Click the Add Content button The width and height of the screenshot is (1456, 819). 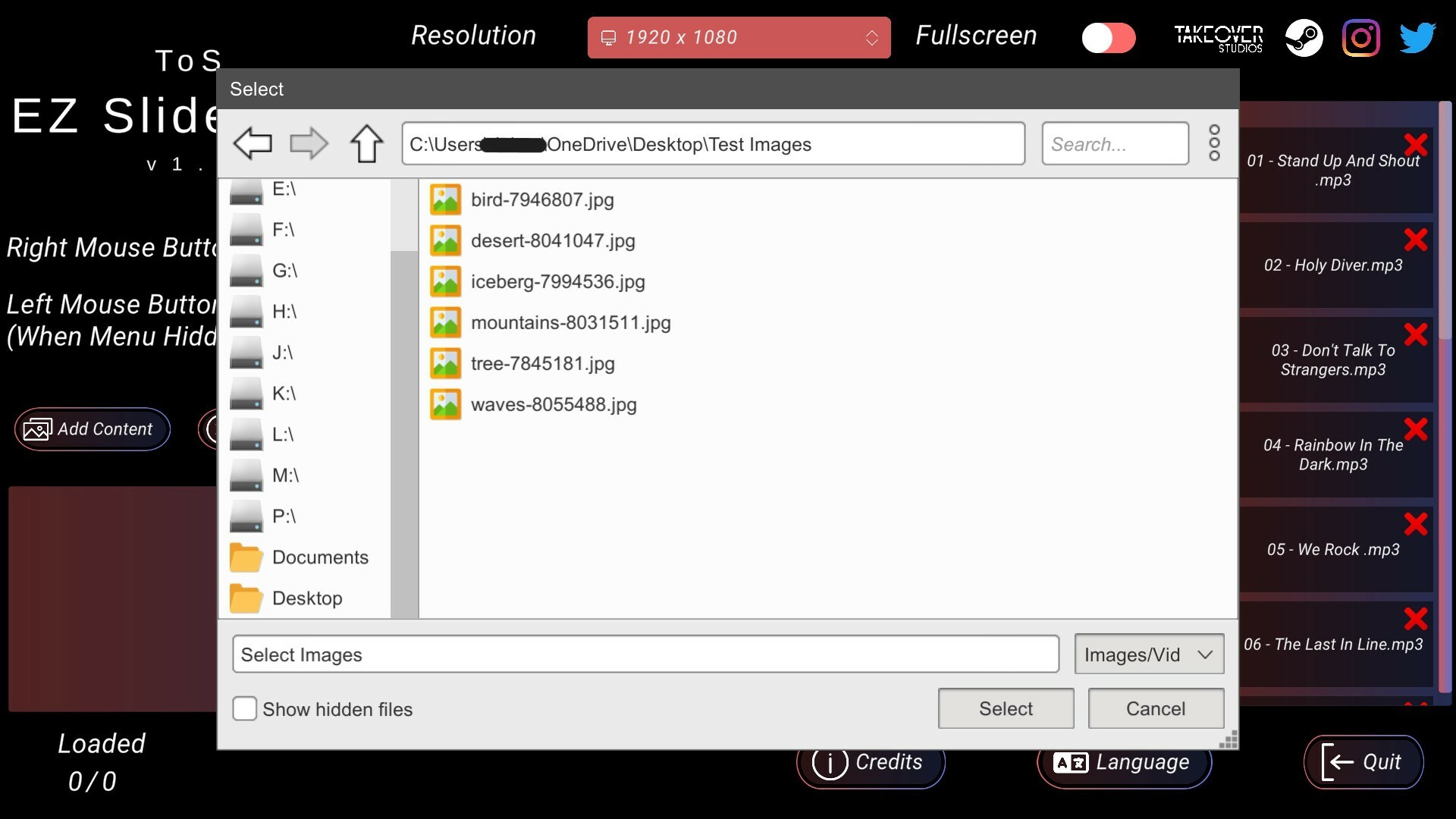point(92,429)
